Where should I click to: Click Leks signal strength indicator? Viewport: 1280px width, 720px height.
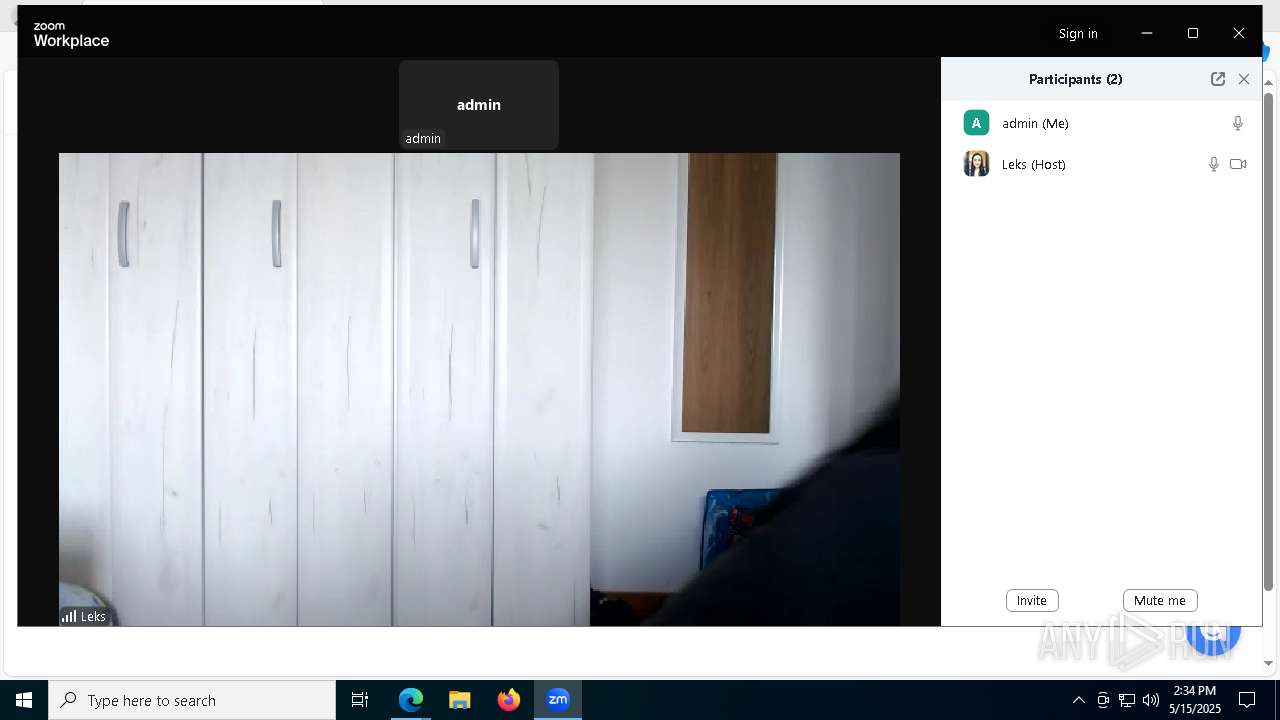tap(69, 616)
